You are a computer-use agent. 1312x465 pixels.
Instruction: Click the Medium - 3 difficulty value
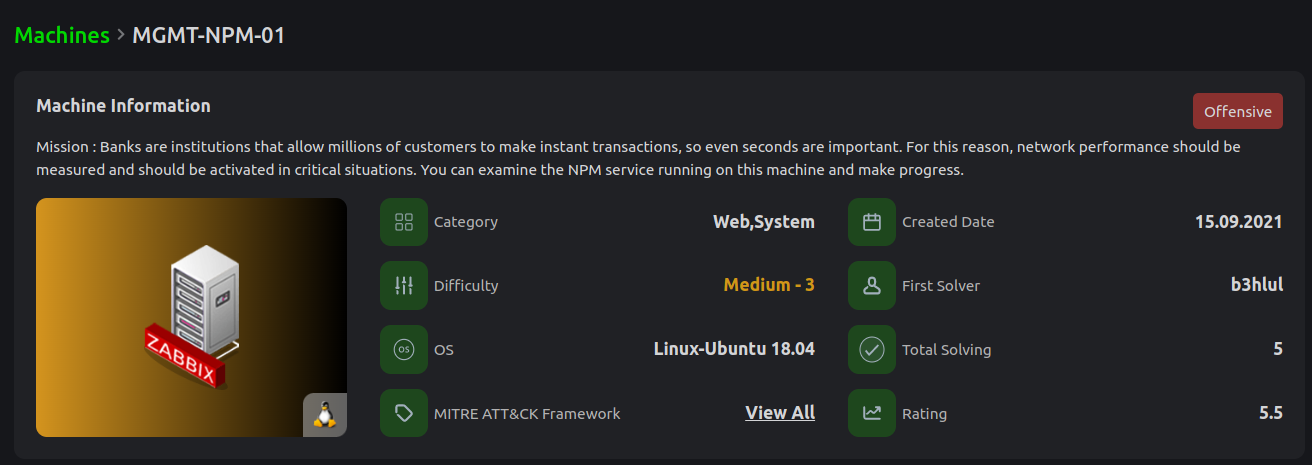[x=768, y=286]
